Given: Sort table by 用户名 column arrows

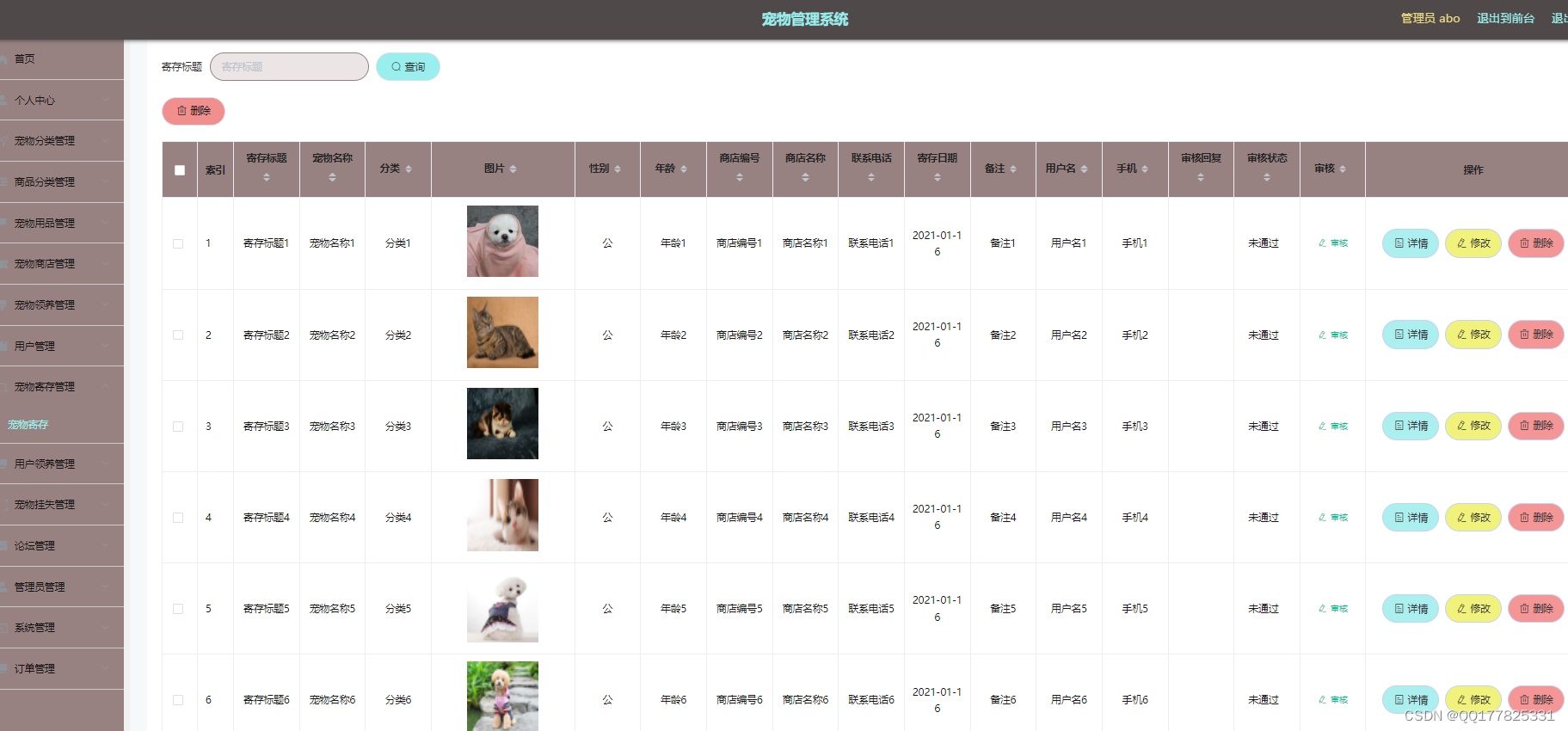Looking at the screenshot, I should (x=1084, y=169).
